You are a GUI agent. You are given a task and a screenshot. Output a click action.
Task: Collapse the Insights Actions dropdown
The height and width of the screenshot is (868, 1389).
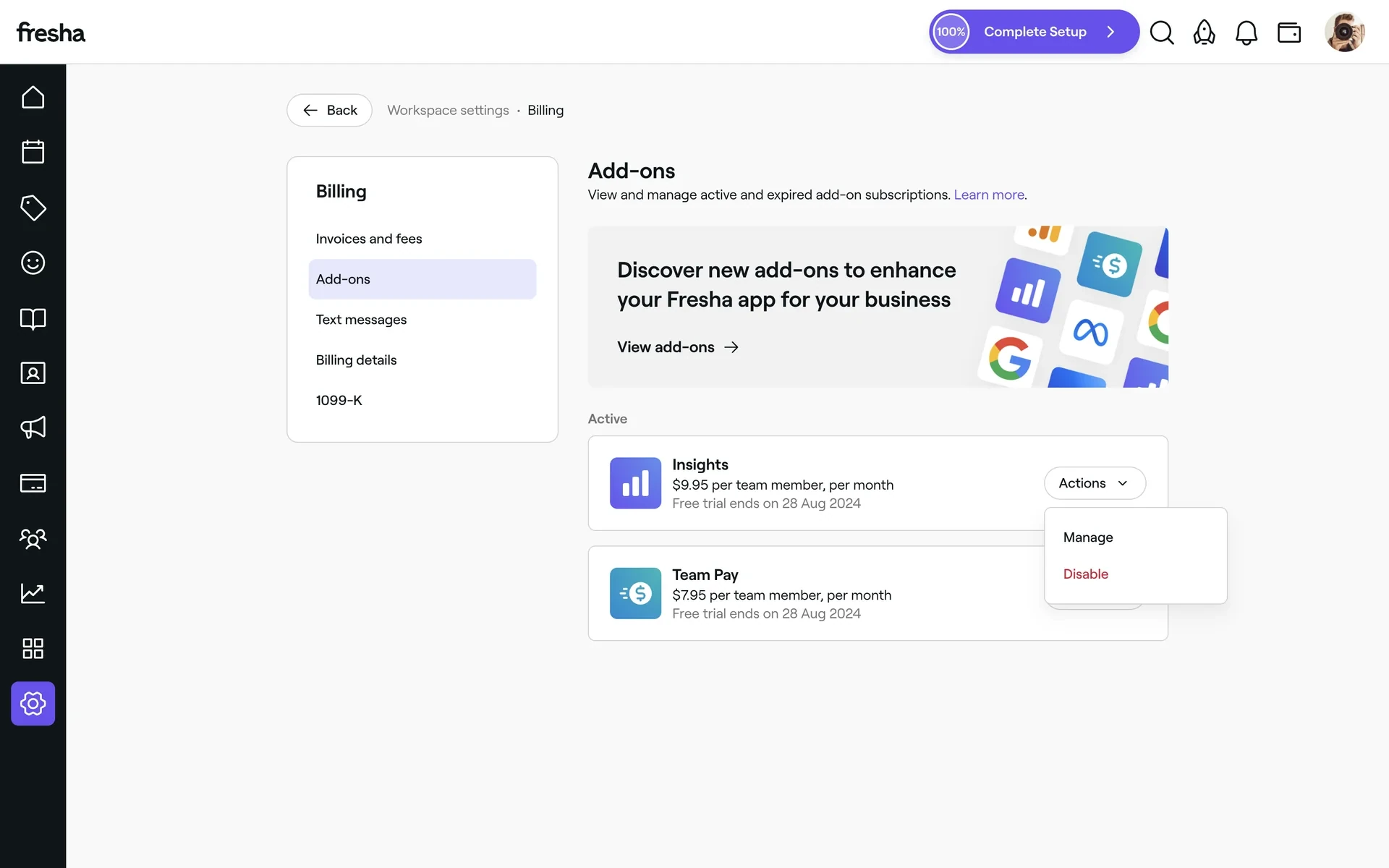(x=1095, y=483)
